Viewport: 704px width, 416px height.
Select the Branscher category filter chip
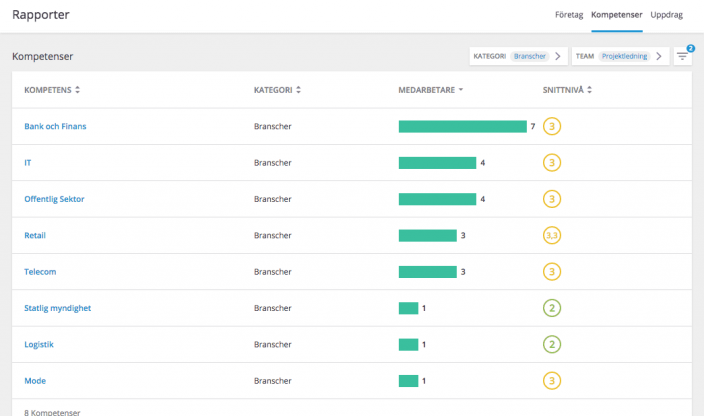click(x=530, y=56)
